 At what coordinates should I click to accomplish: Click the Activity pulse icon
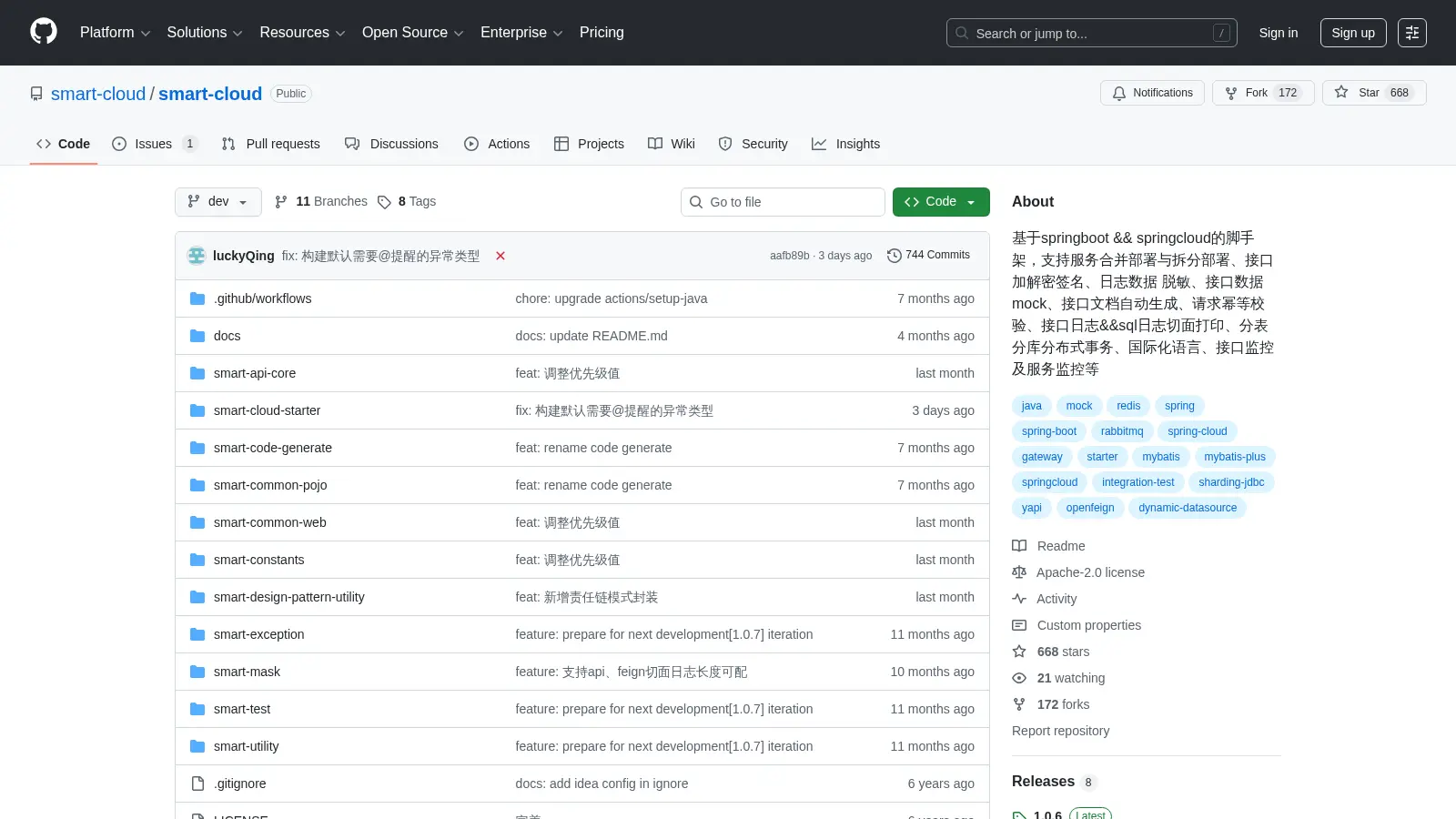click(1019, 599)
